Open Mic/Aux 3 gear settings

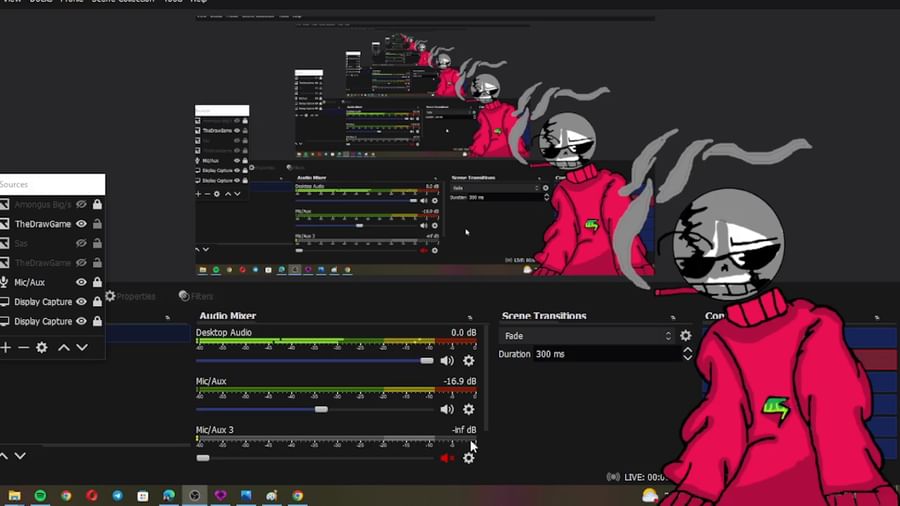(468, 458)
